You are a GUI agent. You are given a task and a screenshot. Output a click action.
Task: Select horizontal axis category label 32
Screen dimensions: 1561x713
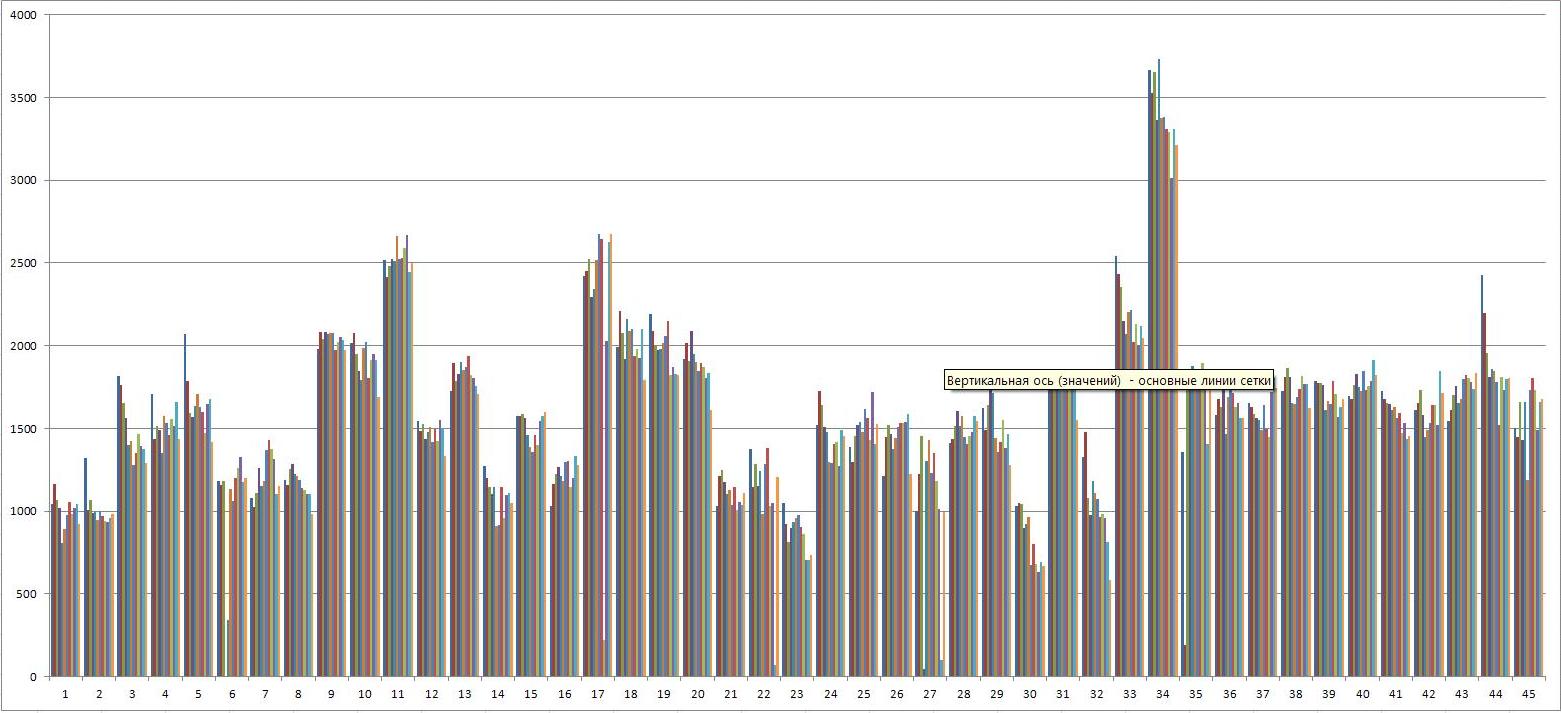tap(1096, 694)
